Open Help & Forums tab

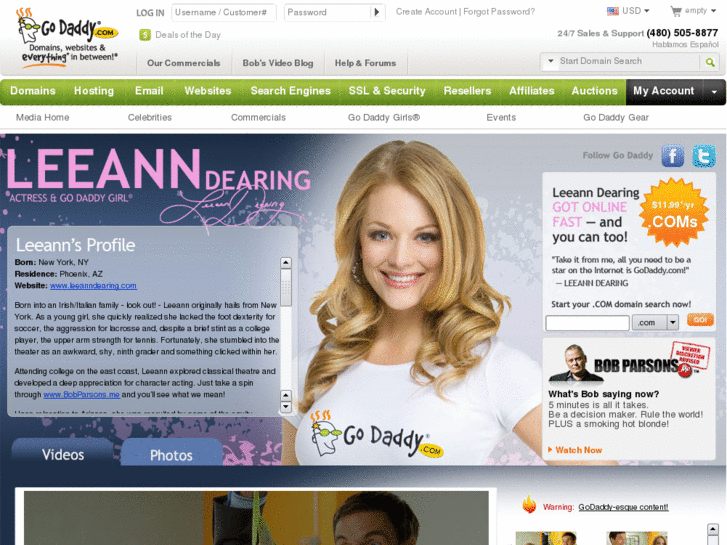pos(365,63)
